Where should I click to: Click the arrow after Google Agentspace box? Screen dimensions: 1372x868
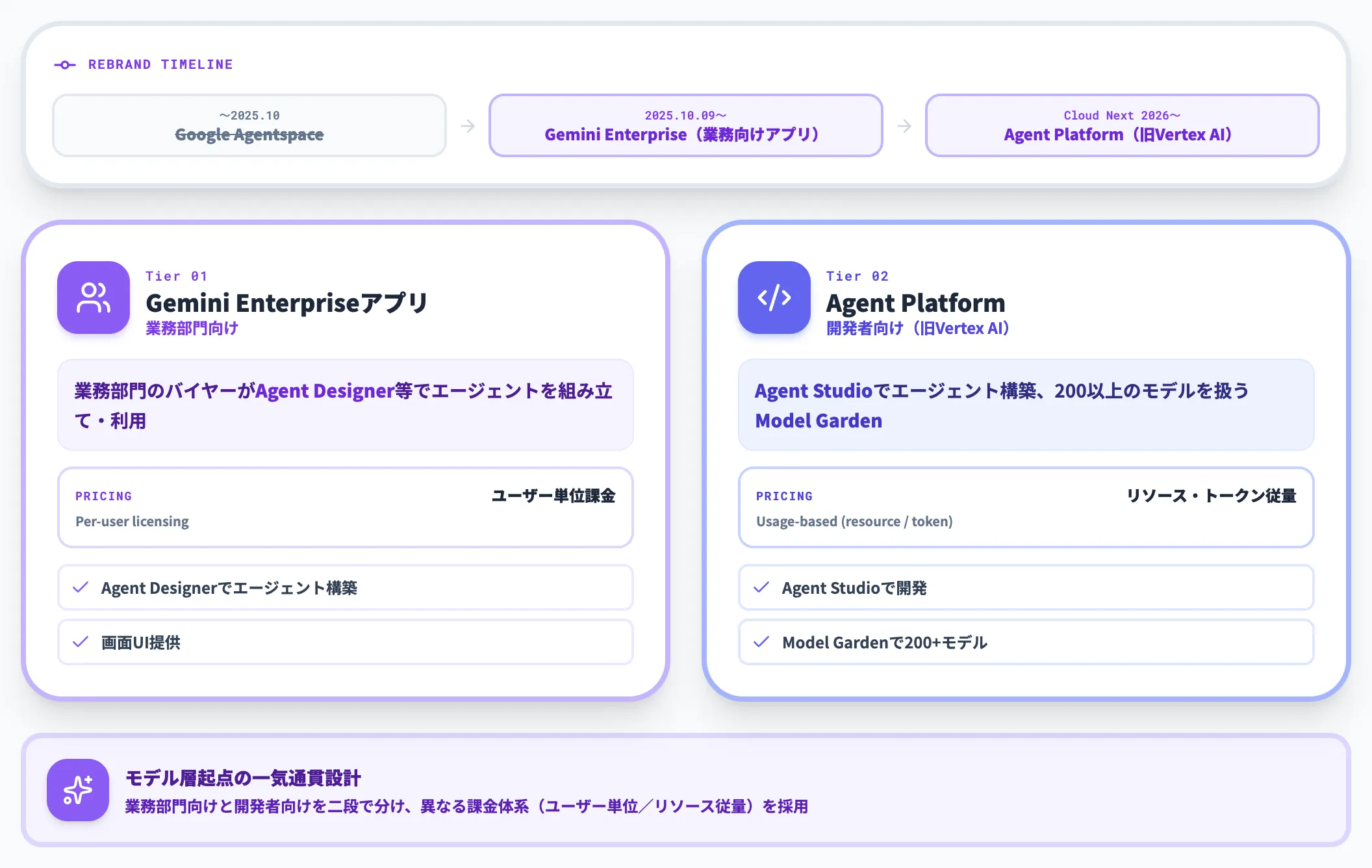(x=468, y=125)
